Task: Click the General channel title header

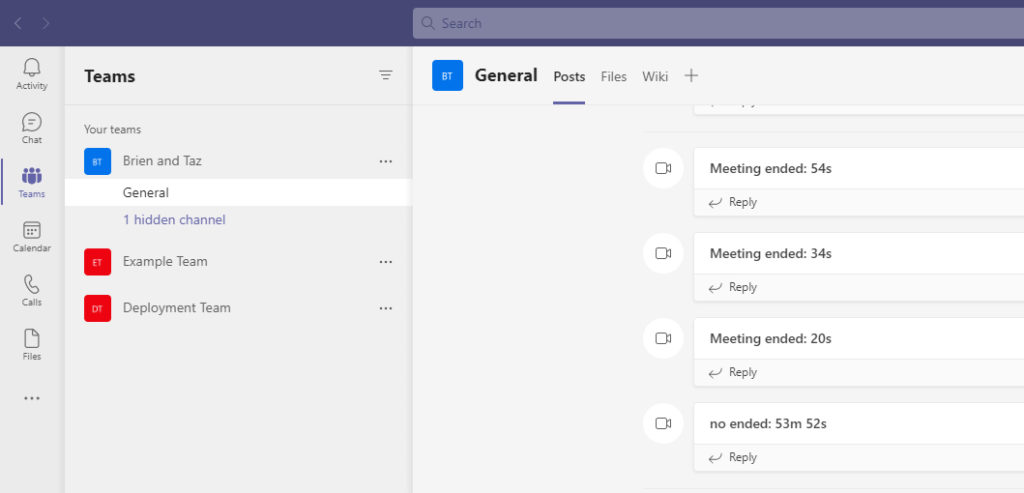Action: (506, 76)
